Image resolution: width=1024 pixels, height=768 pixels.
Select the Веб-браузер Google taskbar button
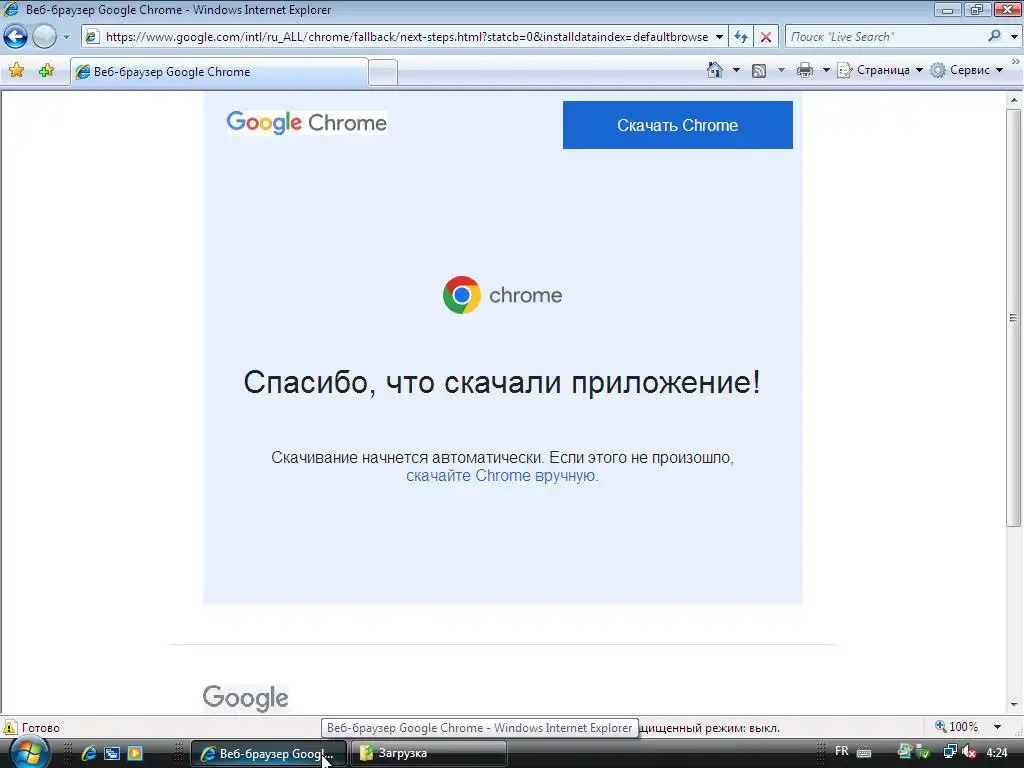[269, 754]
